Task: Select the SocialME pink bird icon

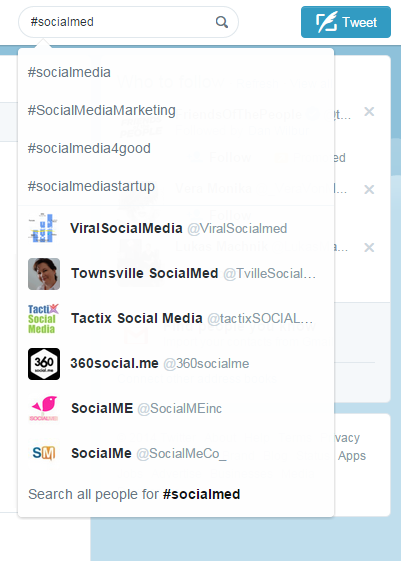Action: (x=44, y=409)
